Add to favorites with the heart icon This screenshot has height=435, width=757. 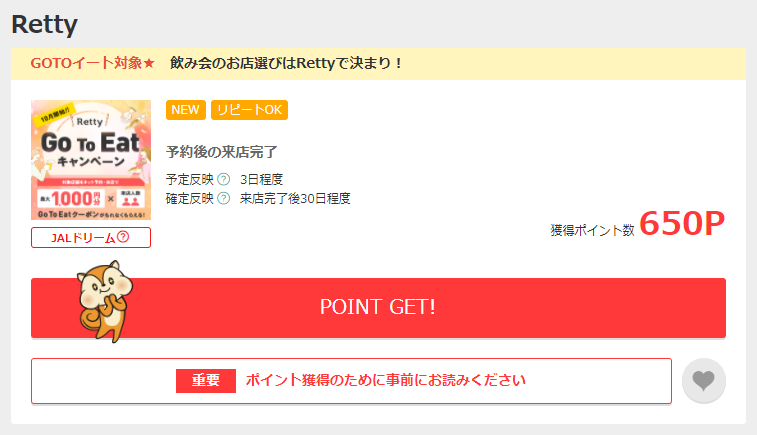click(x=703, y=381)
